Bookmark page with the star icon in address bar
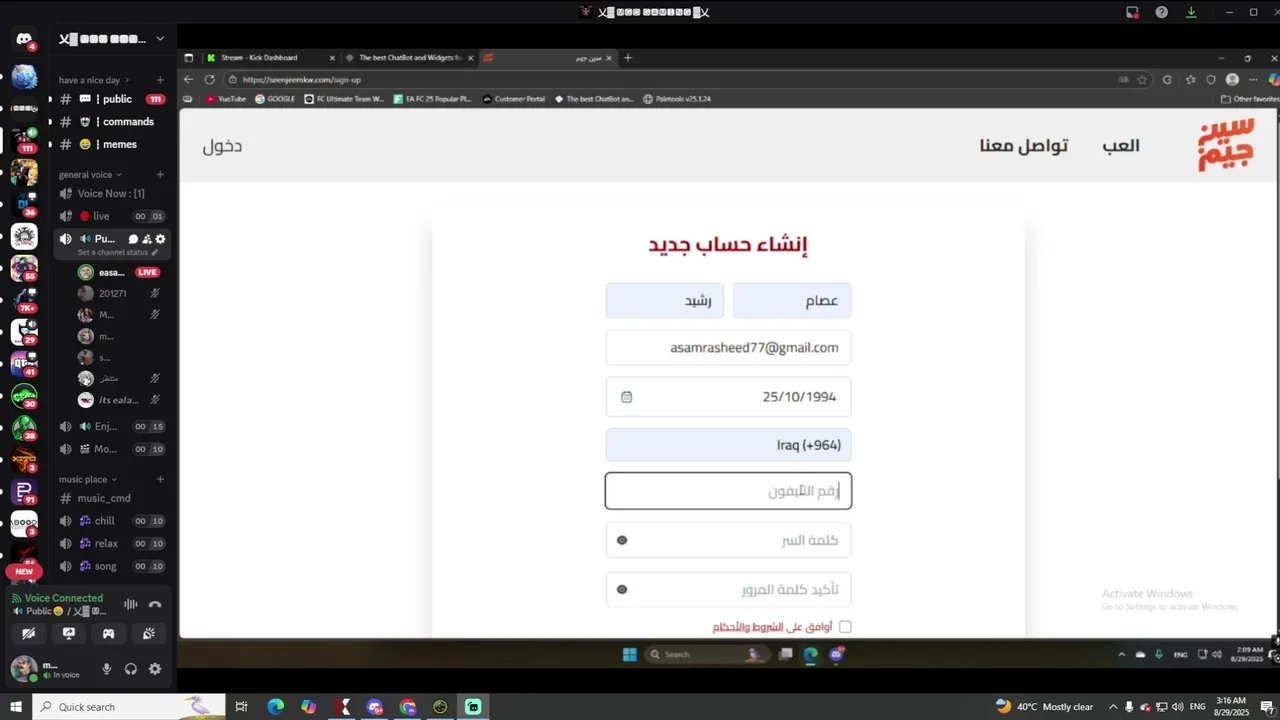 [1141, 79]
